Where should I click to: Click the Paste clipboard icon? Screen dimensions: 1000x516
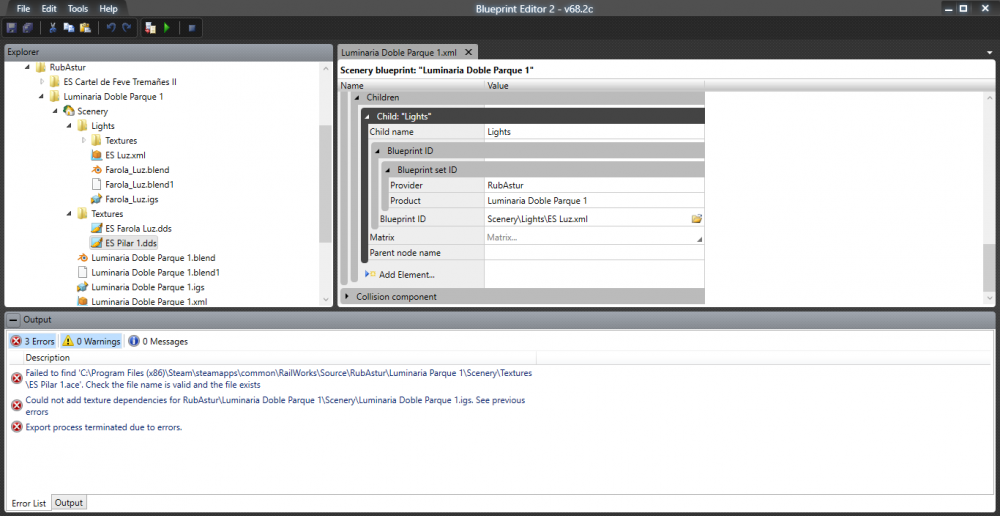pyautogui.click(x=85, y=27)
